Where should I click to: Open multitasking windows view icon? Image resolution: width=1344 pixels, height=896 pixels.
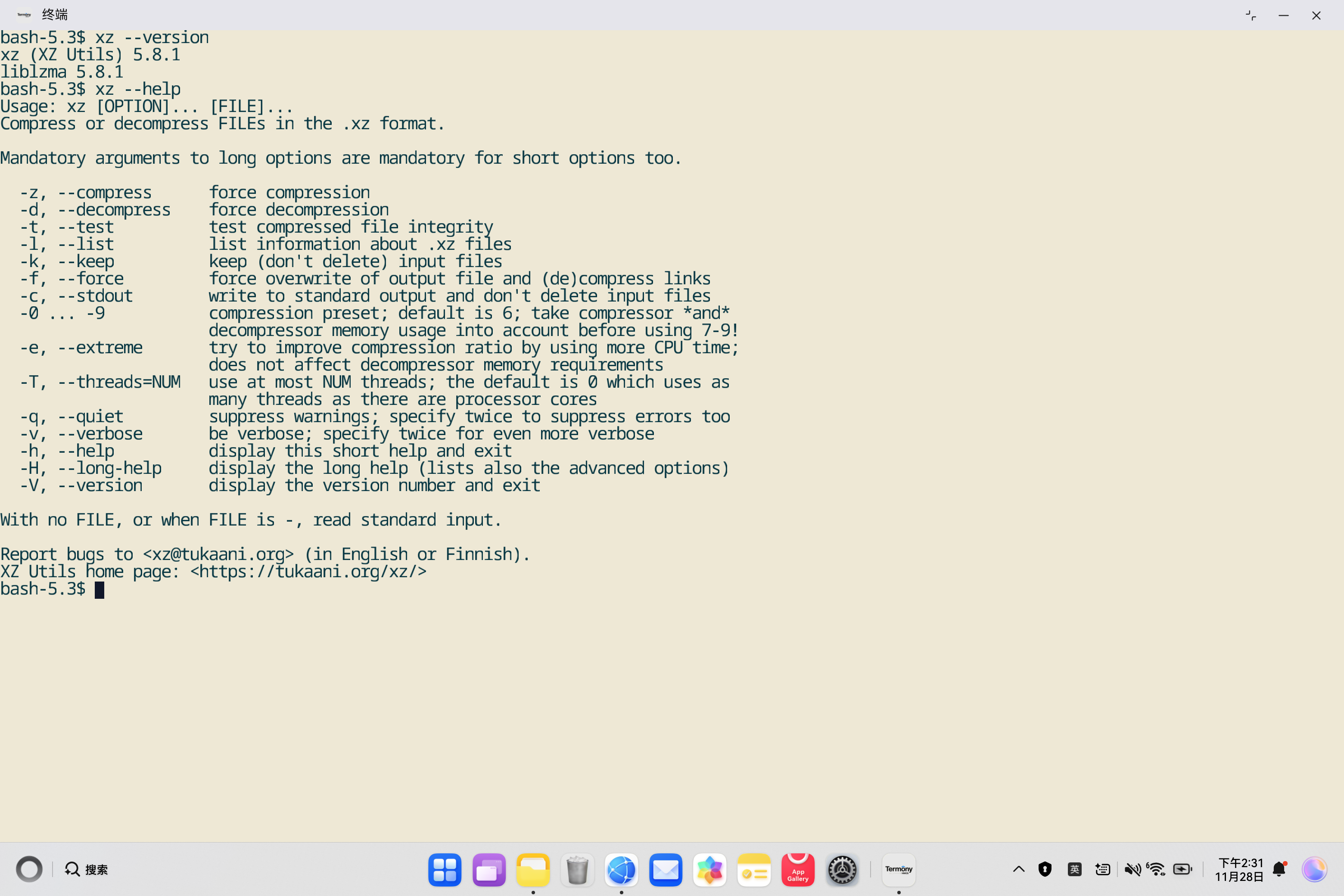pos(488,870)
